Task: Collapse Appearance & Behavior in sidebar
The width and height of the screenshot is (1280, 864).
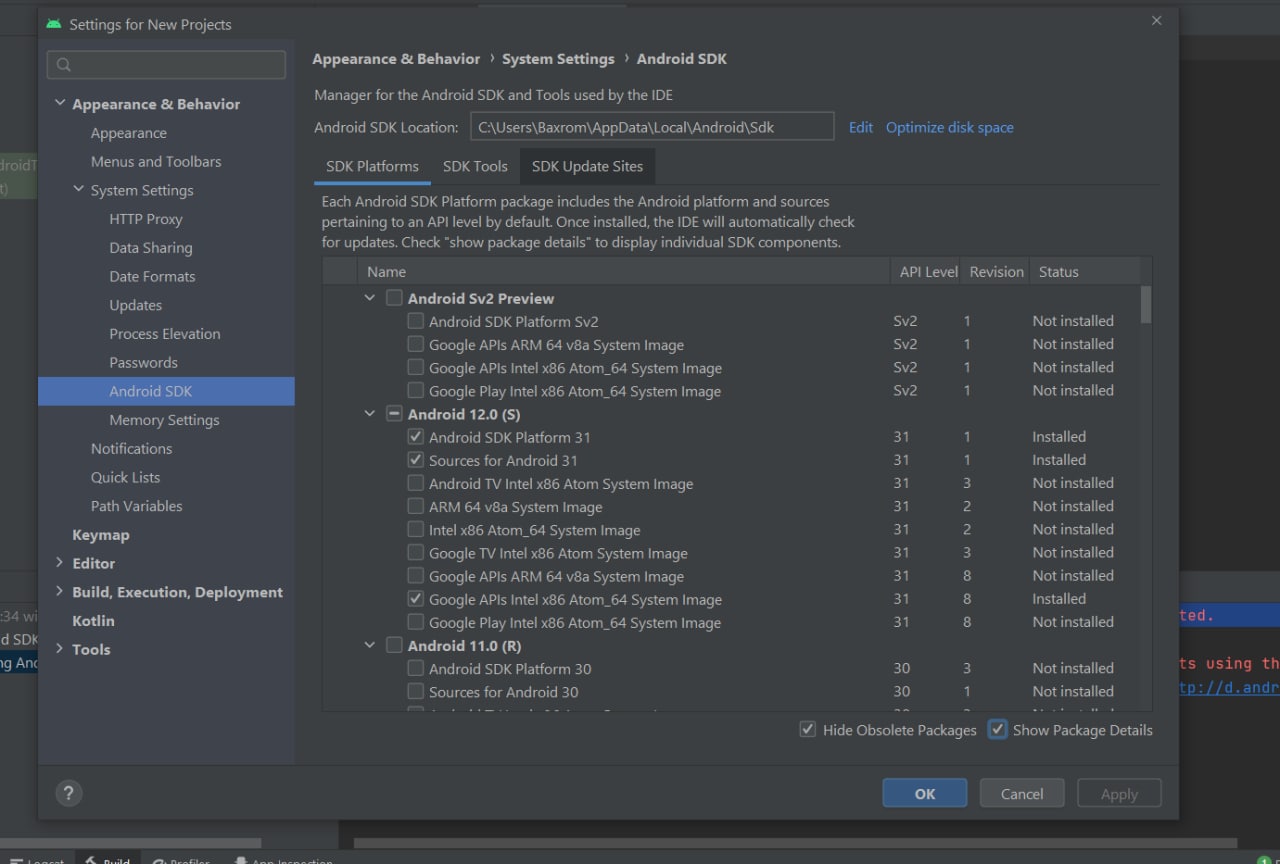Action: point(60,103)
